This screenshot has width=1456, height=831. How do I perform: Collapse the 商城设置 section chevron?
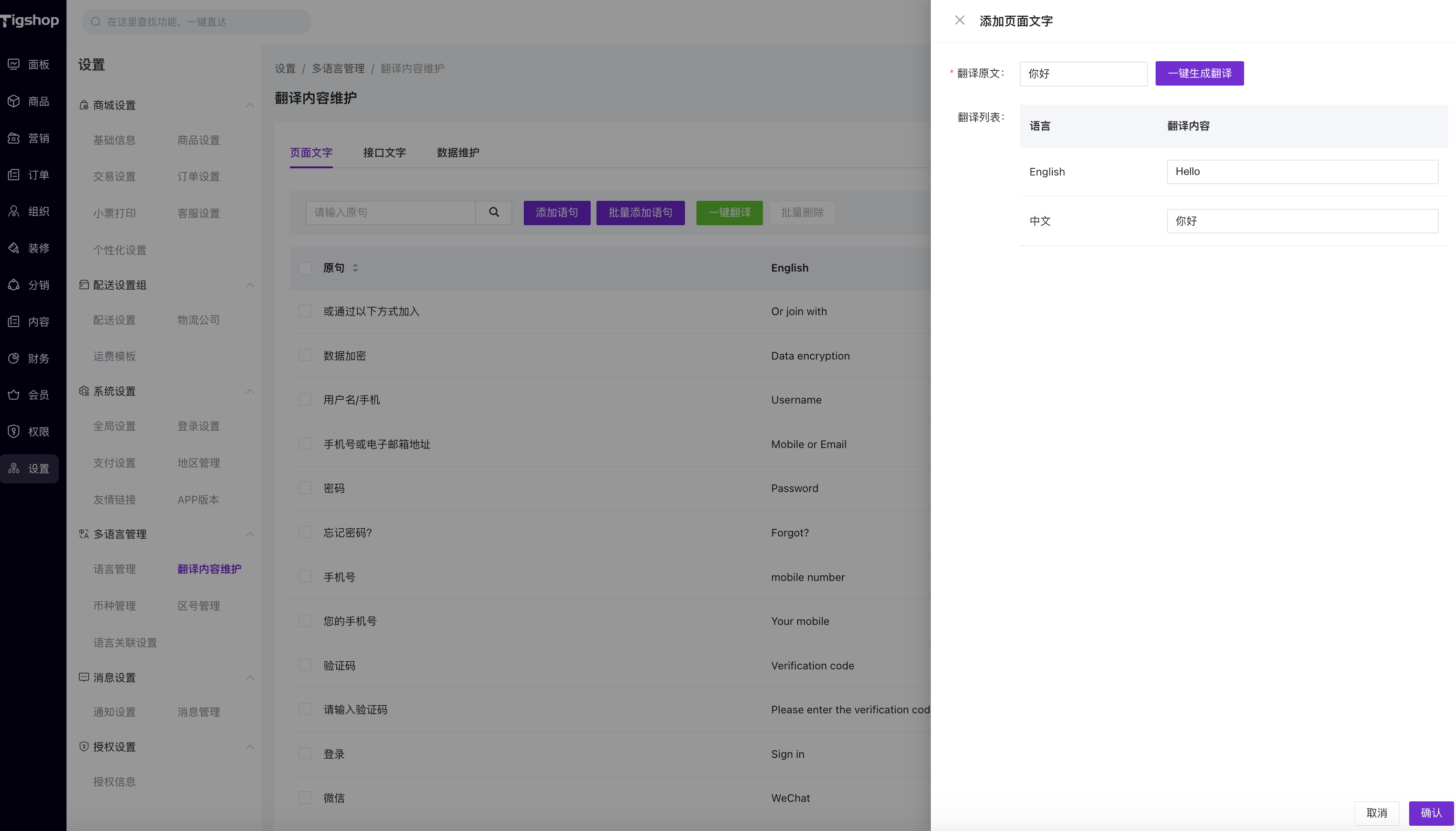[x=250, y=106]
